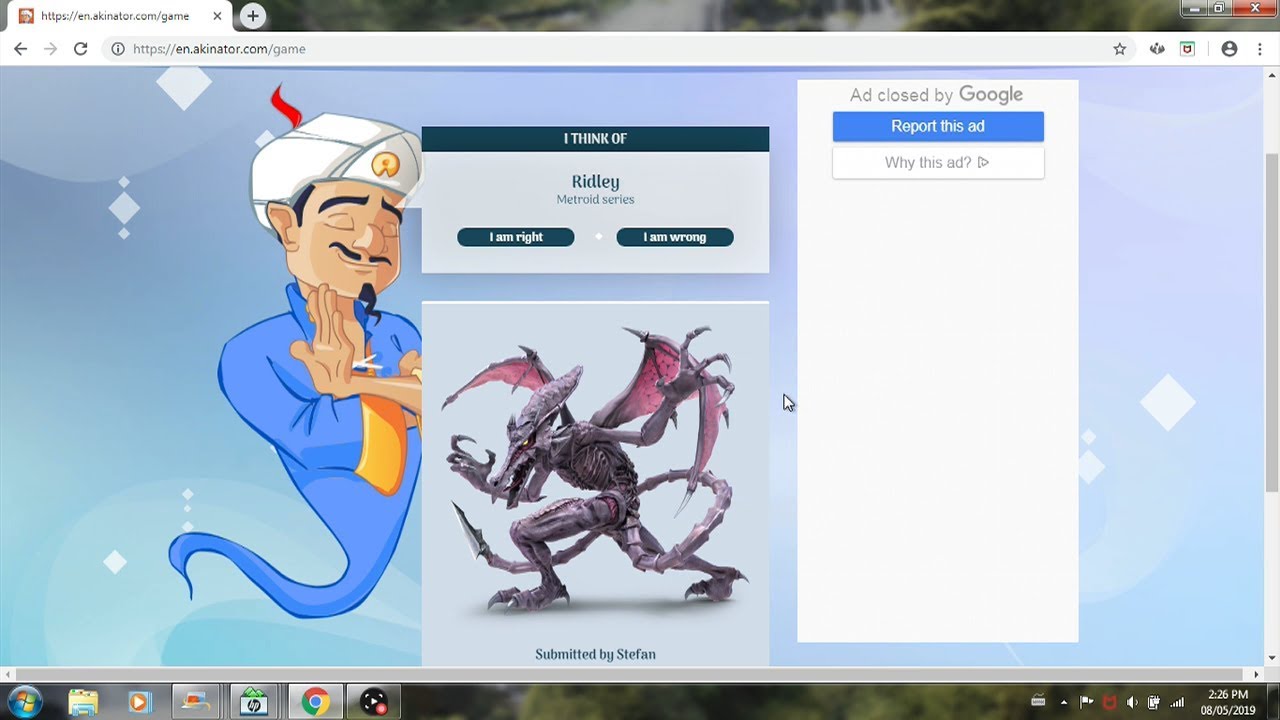Open the power tray icon
1280x720 pixels.
click(x=1154, y=702)
